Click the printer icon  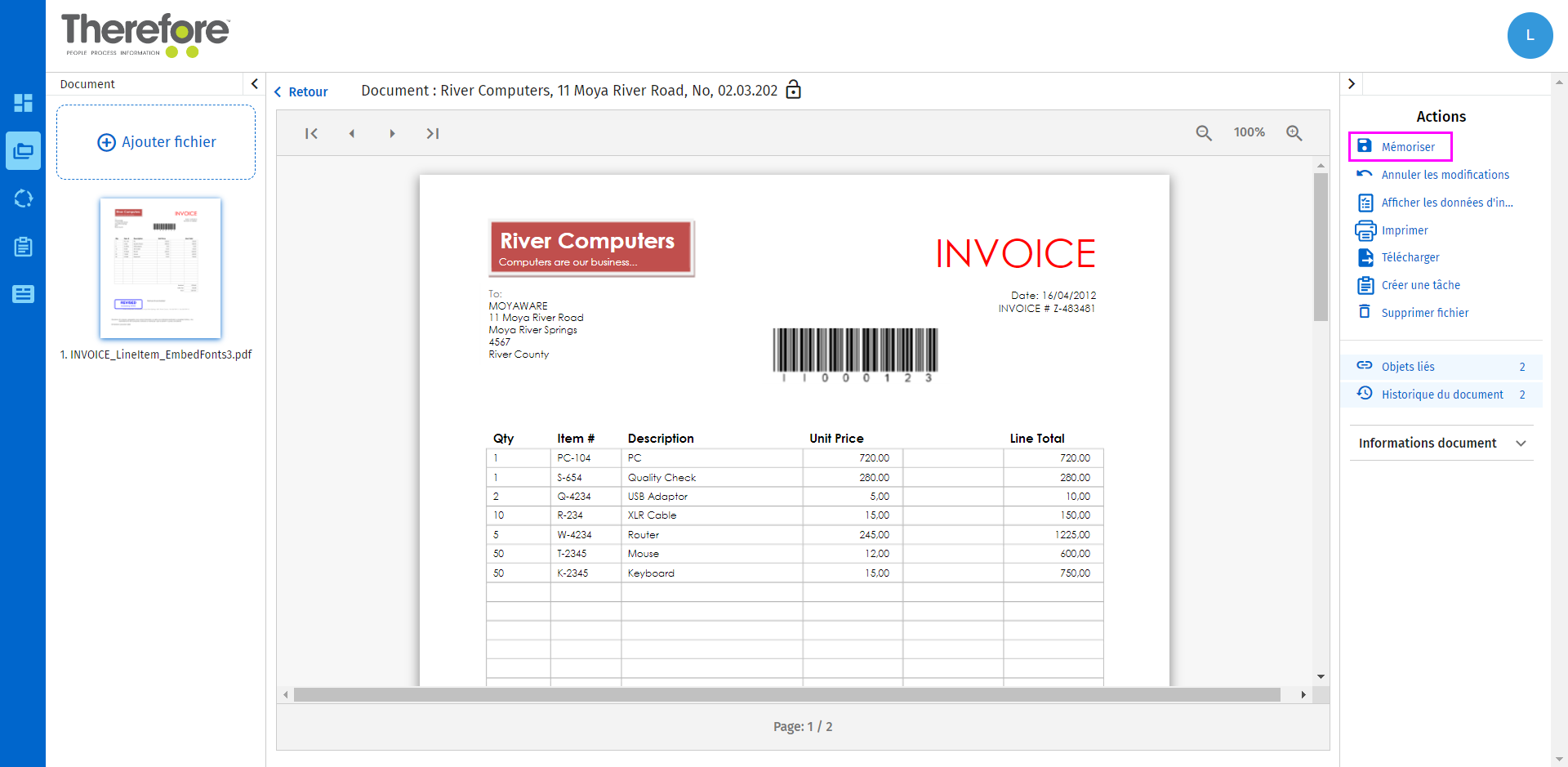[1365, 230]
